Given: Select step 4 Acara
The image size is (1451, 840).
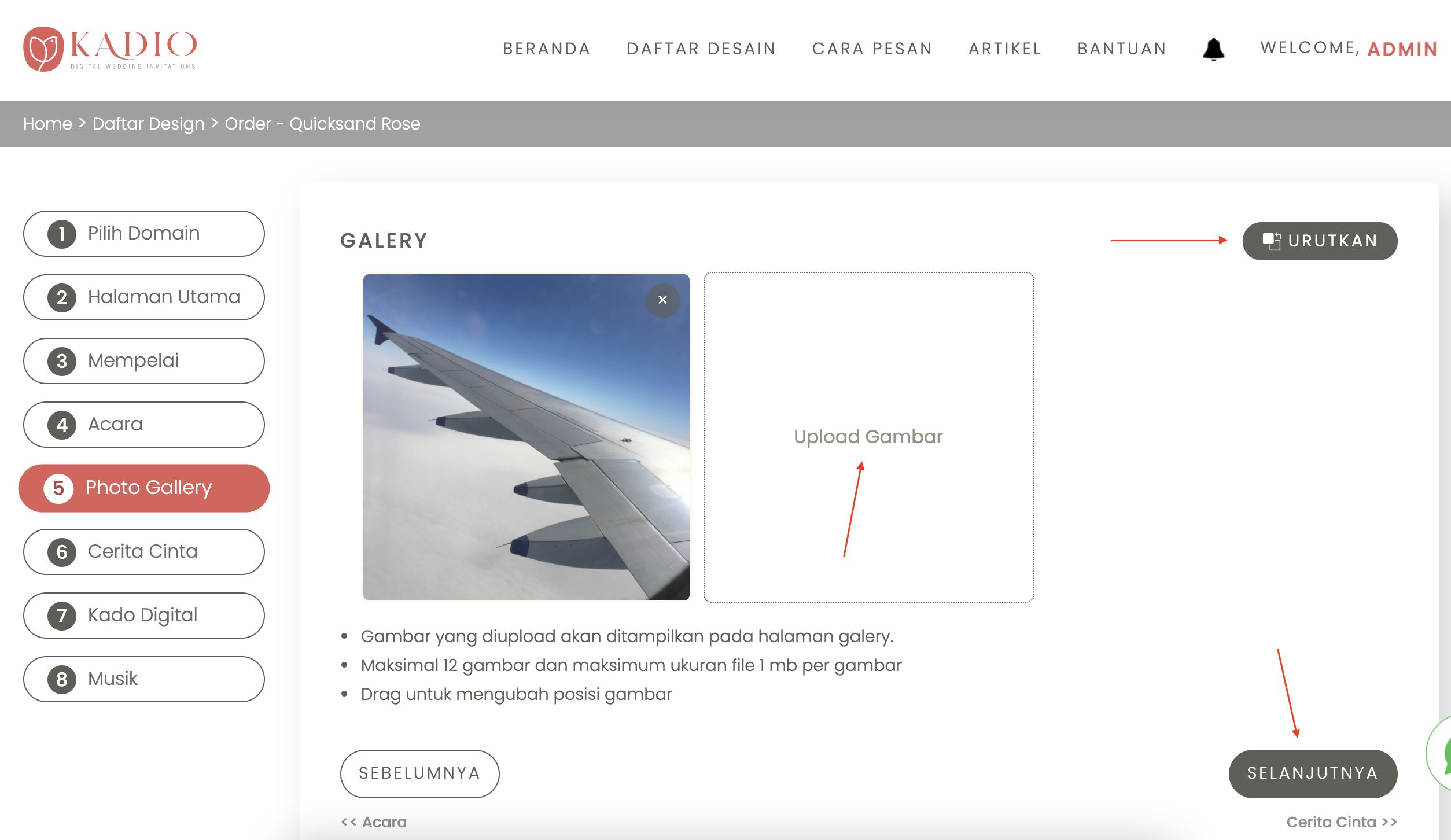Looking at the screenshot, I should coord(143,425).
